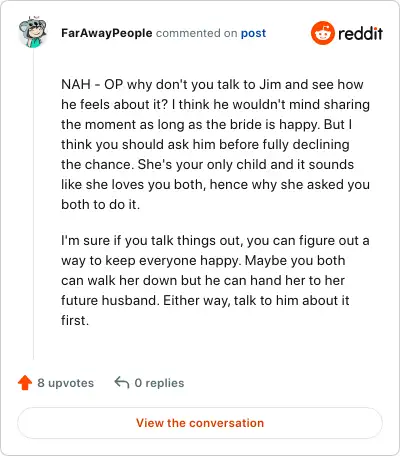Viewport: 400px width, 456px height.
Task: Follow the blue 'post' link
Action: (x=253, y=33)
